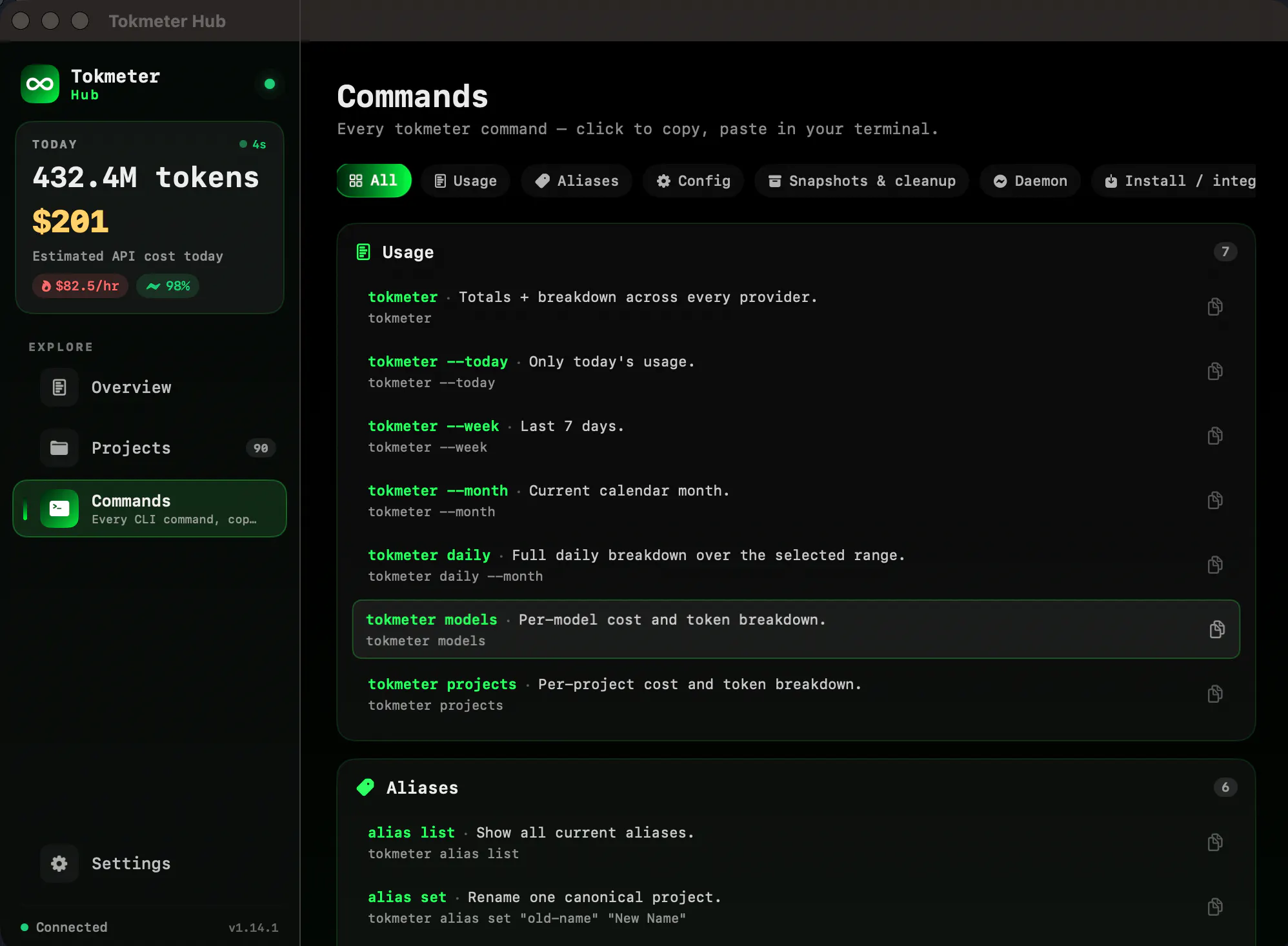Copy the tokmeter --today command
The width and height of the screenshot is (1288, 946).
coord(1215,371)
